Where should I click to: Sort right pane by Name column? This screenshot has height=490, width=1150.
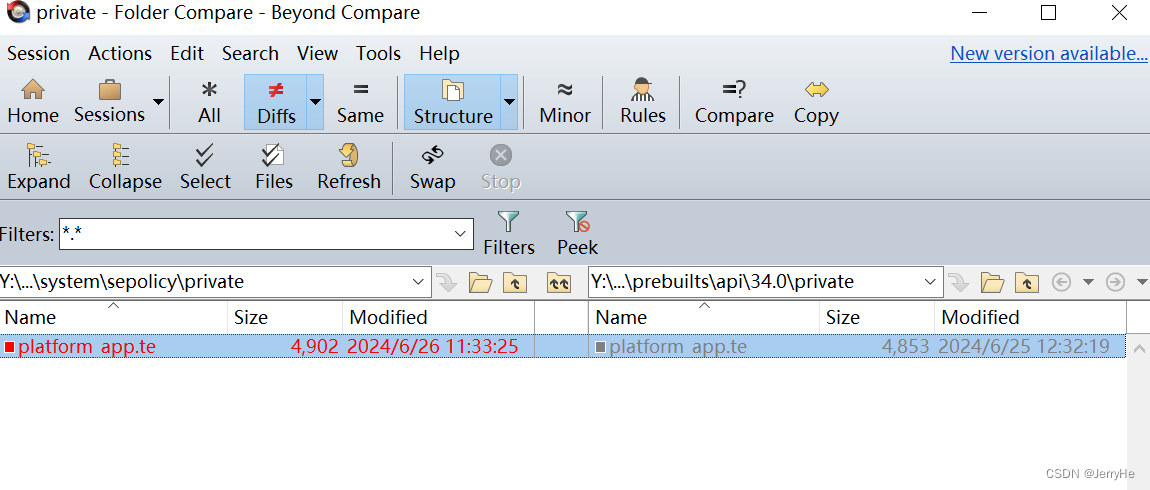[704, 317]
